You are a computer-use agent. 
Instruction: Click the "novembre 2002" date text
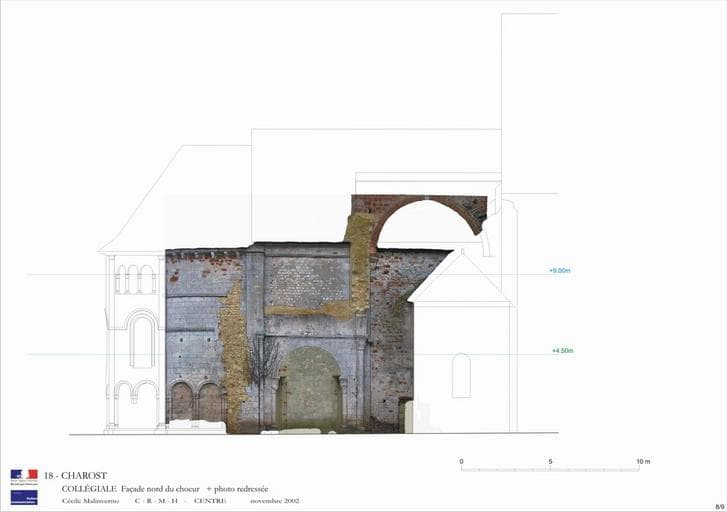tap(275, 500)
